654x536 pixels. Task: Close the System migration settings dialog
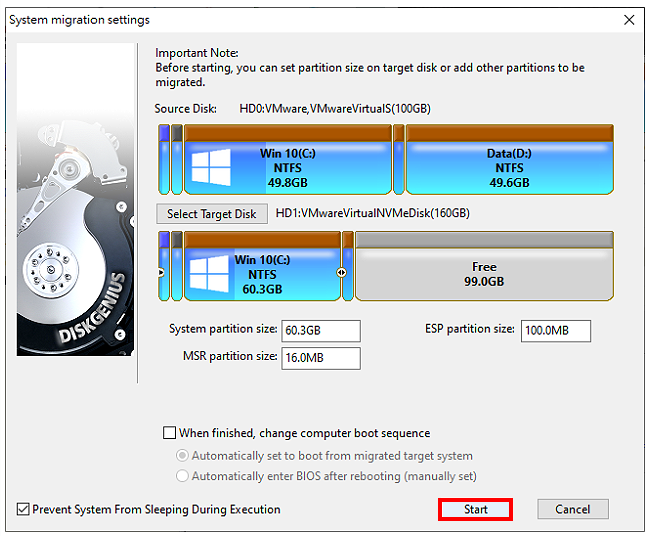[x=629, y=20]
